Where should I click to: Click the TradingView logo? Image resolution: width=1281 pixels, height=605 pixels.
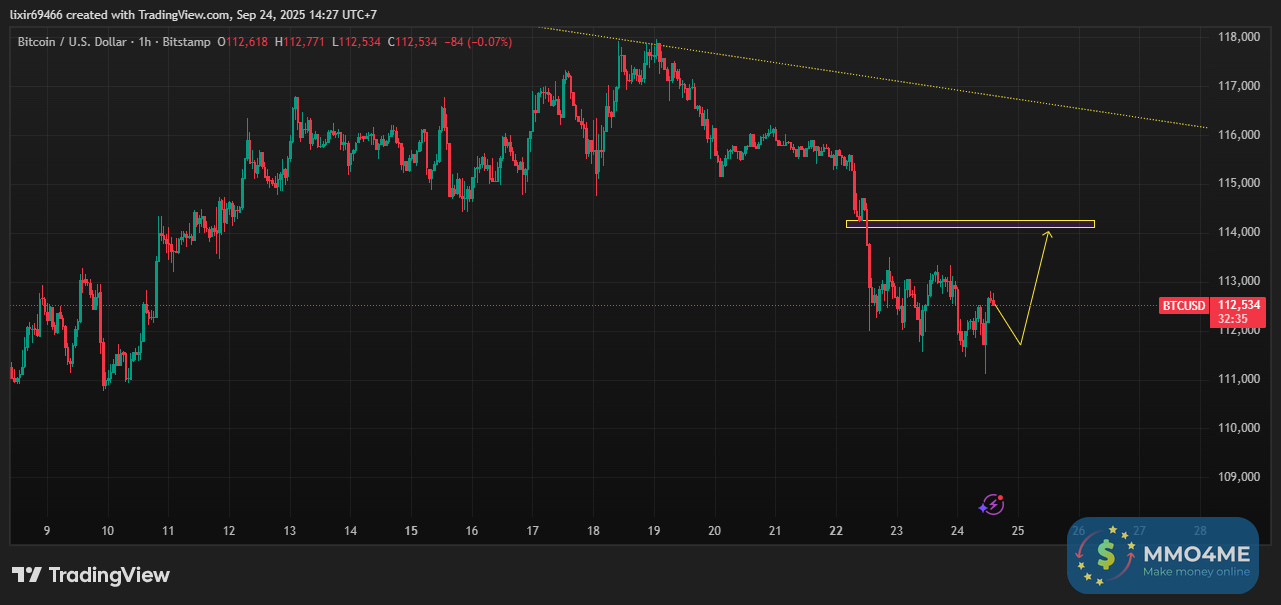click(91, 575)
